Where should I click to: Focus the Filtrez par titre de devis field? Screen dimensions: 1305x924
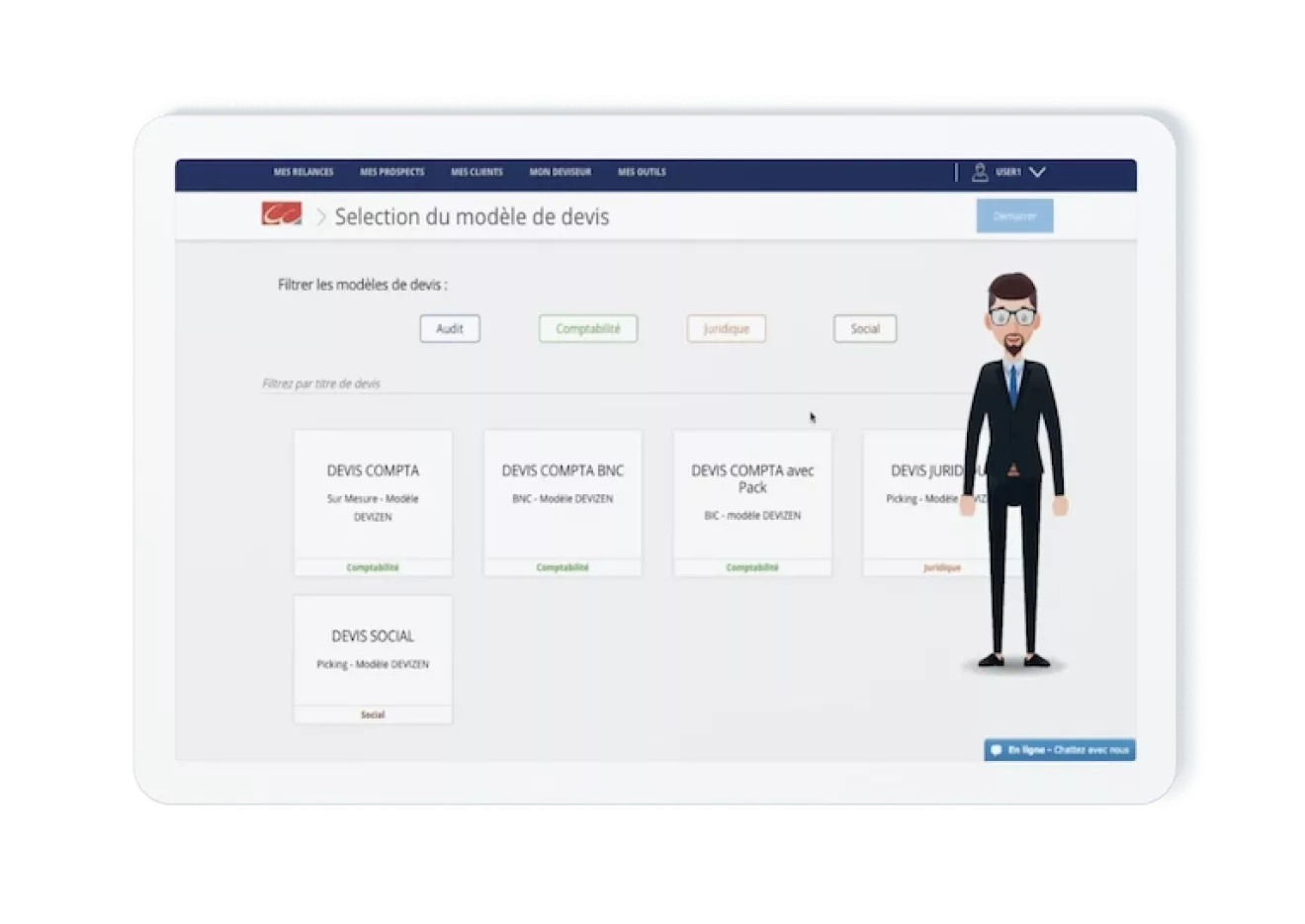pos(613,383)
